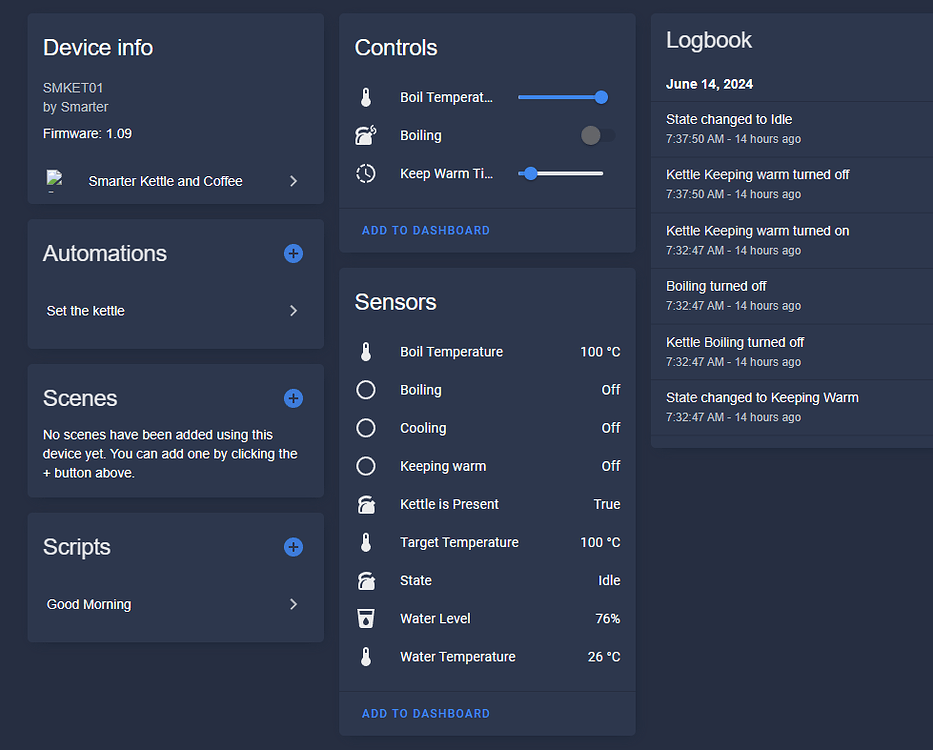Image resolution: width=933 pixels, height=750 pixels.
Task: Click the Keeping warm circle state indicator
Action: point(366,466)
